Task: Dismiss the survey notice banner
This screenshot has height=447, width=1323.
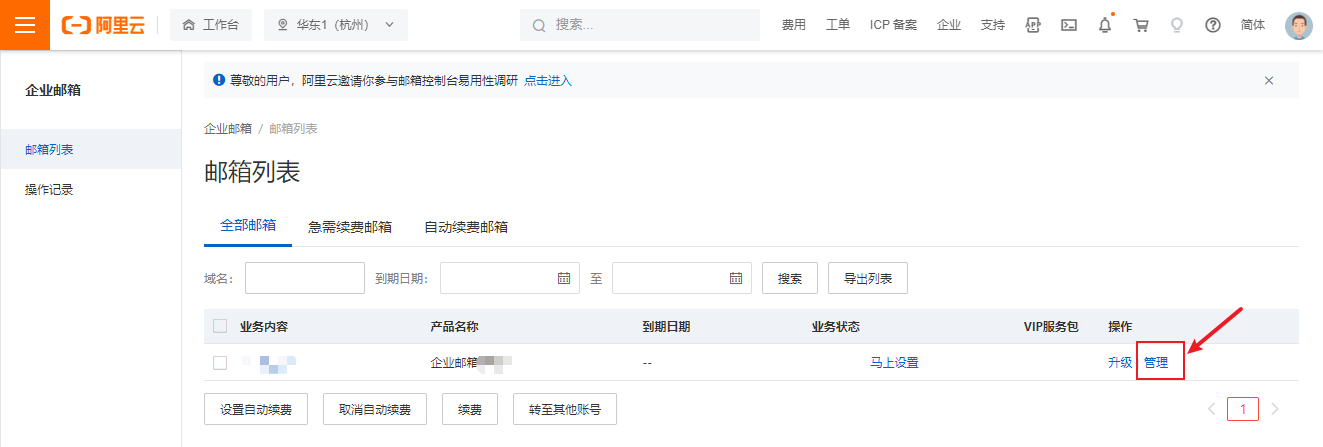Action: [x=1269, y=80]
